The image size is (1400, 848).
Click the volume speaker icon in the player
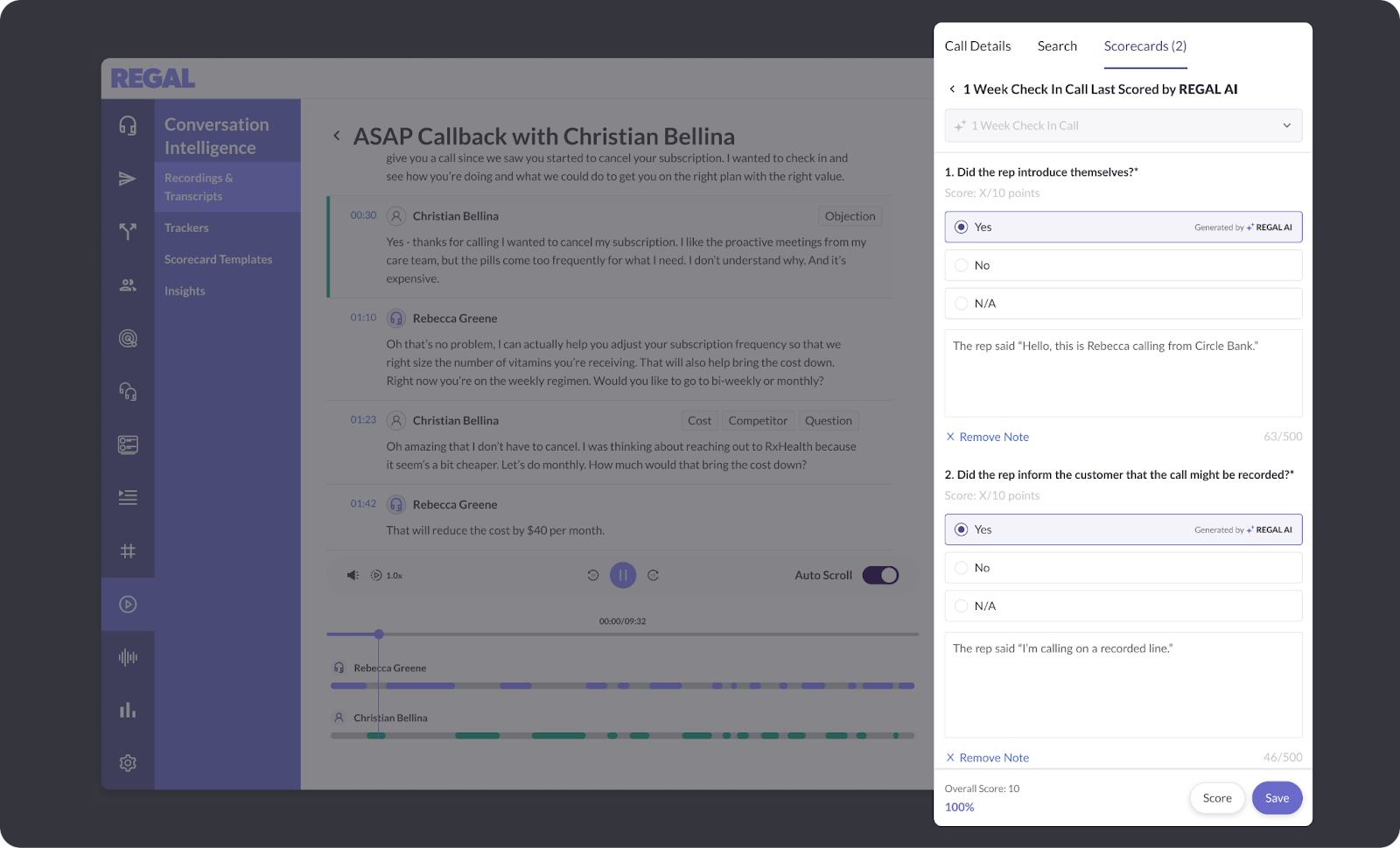[x=353, y=575]
